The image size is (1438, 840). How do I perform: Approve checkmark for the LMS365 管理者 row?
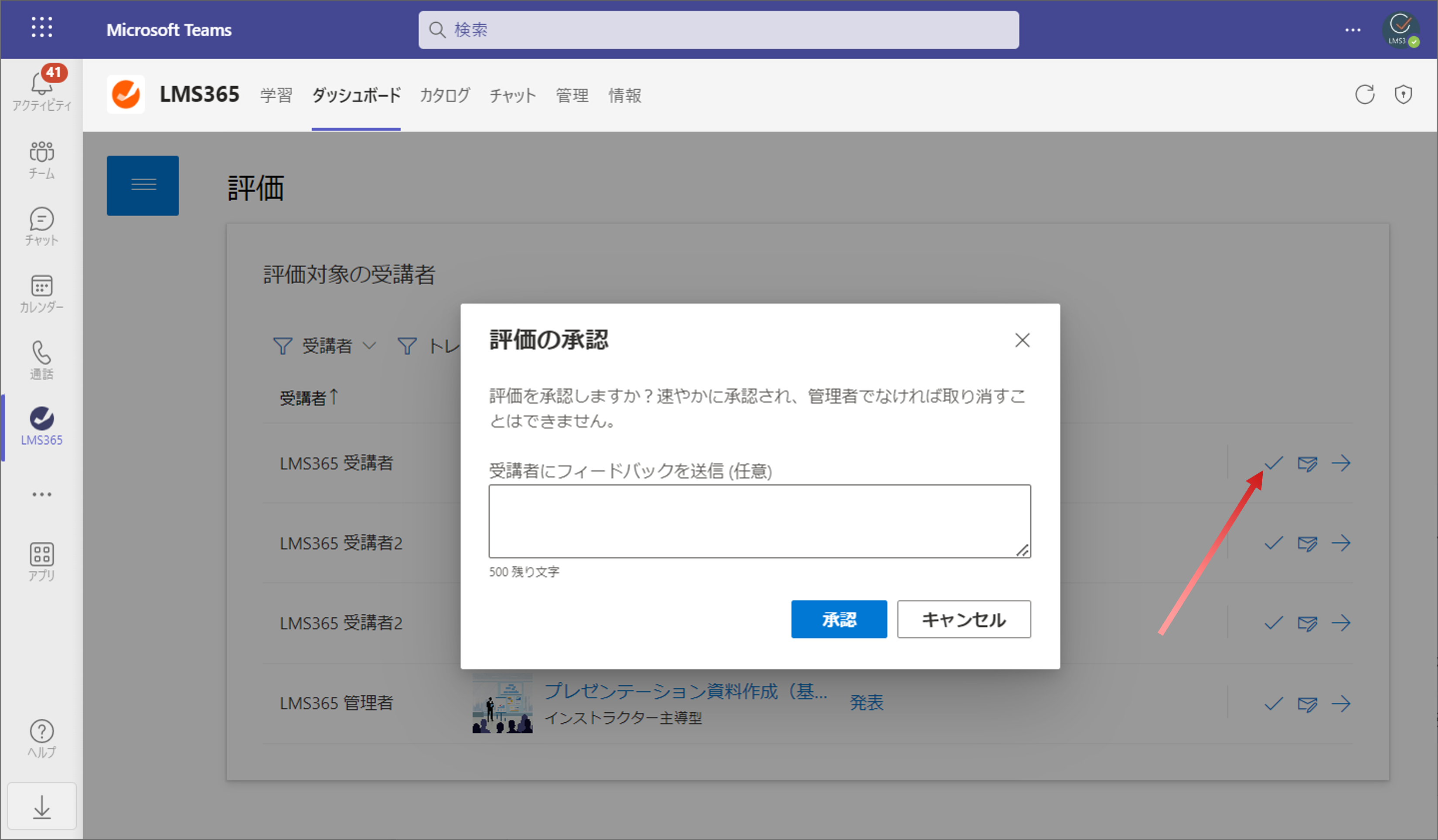[x=1274, y=704]
